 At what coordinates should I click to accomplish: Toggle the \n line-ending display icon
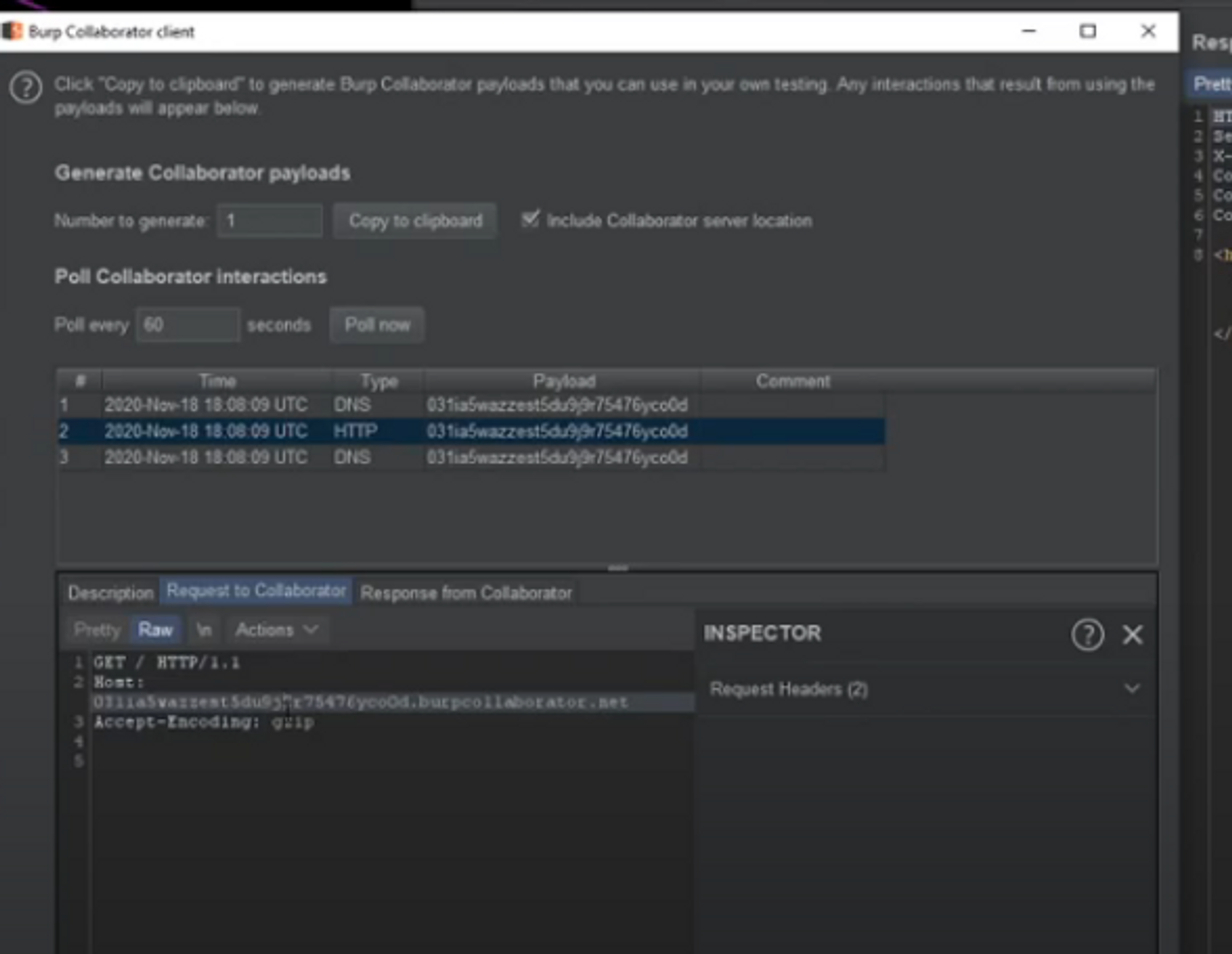[203, 629]
